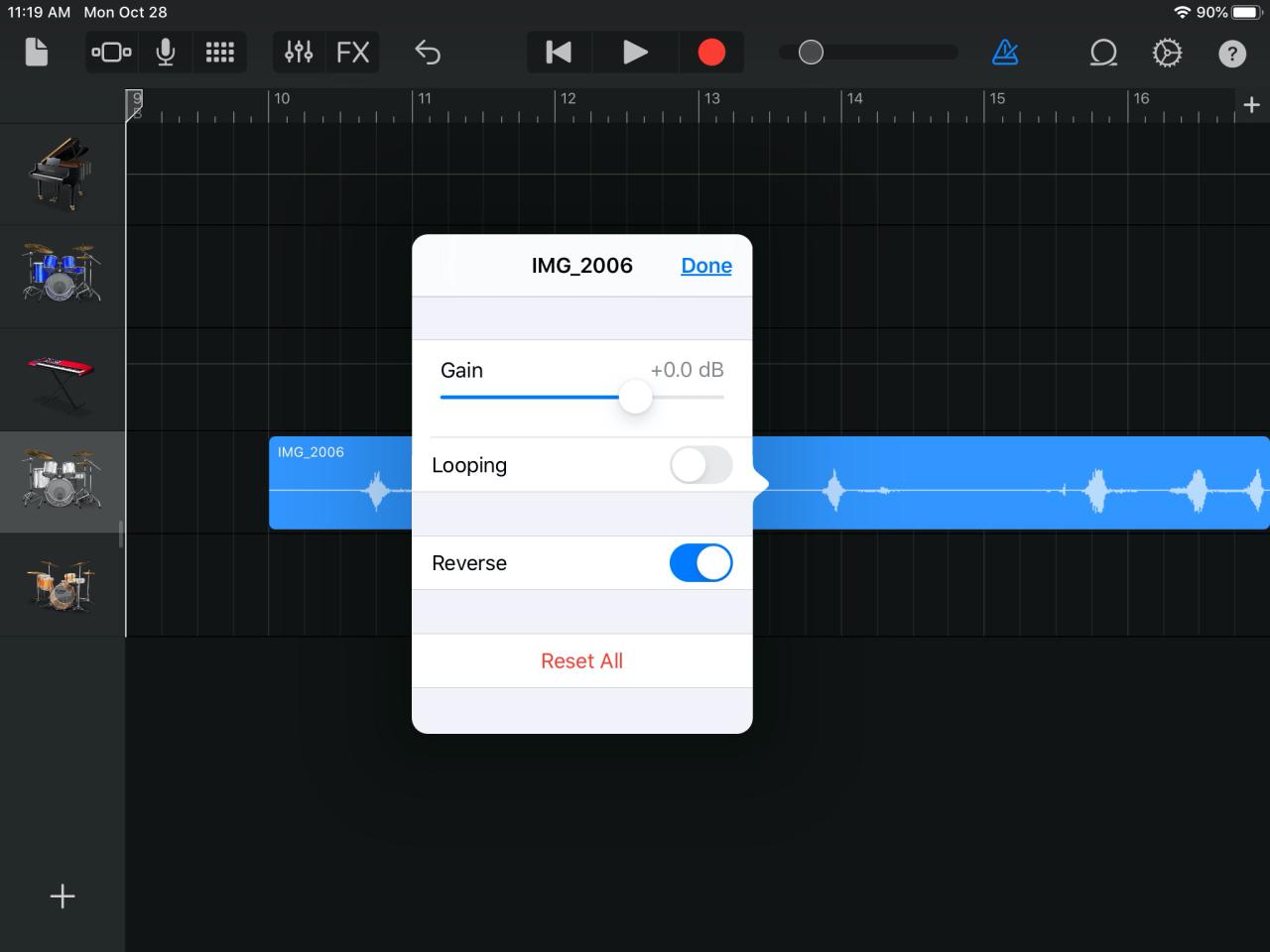Add song section with plus in ruler

coord(1251,104)
